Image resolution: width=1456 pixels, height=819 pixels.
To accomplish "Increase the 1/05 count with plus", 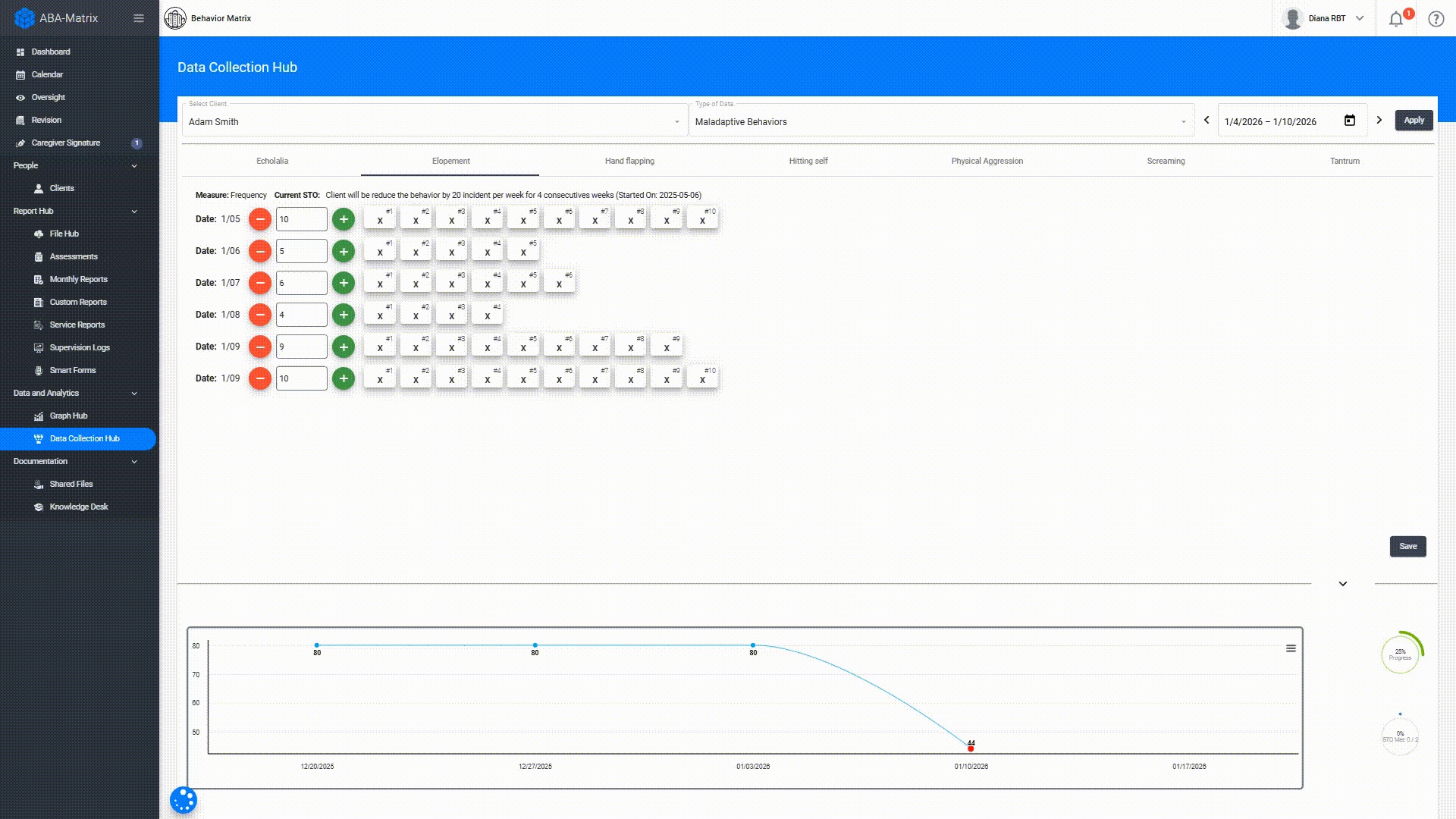I will 344,219.
